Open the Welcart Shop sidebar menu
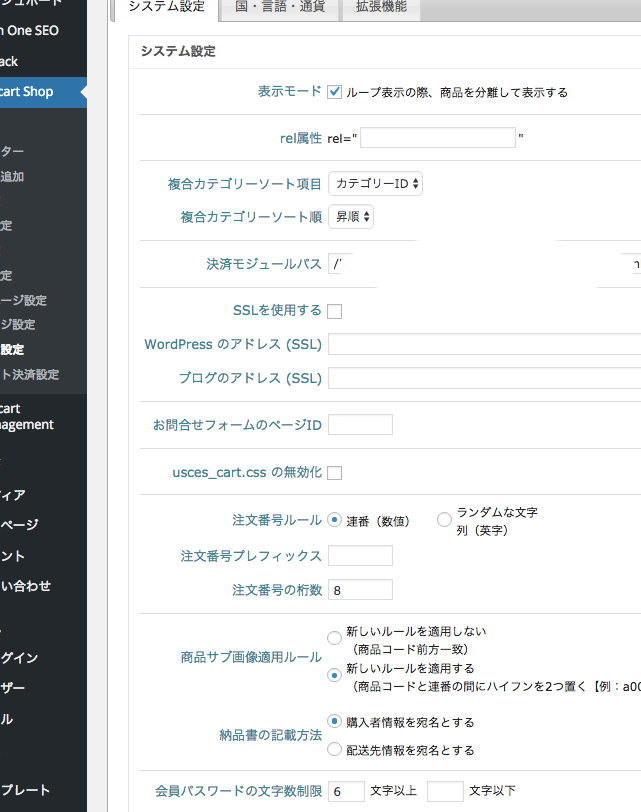This screenshot has width=641, height=812. tap(43, 92)
